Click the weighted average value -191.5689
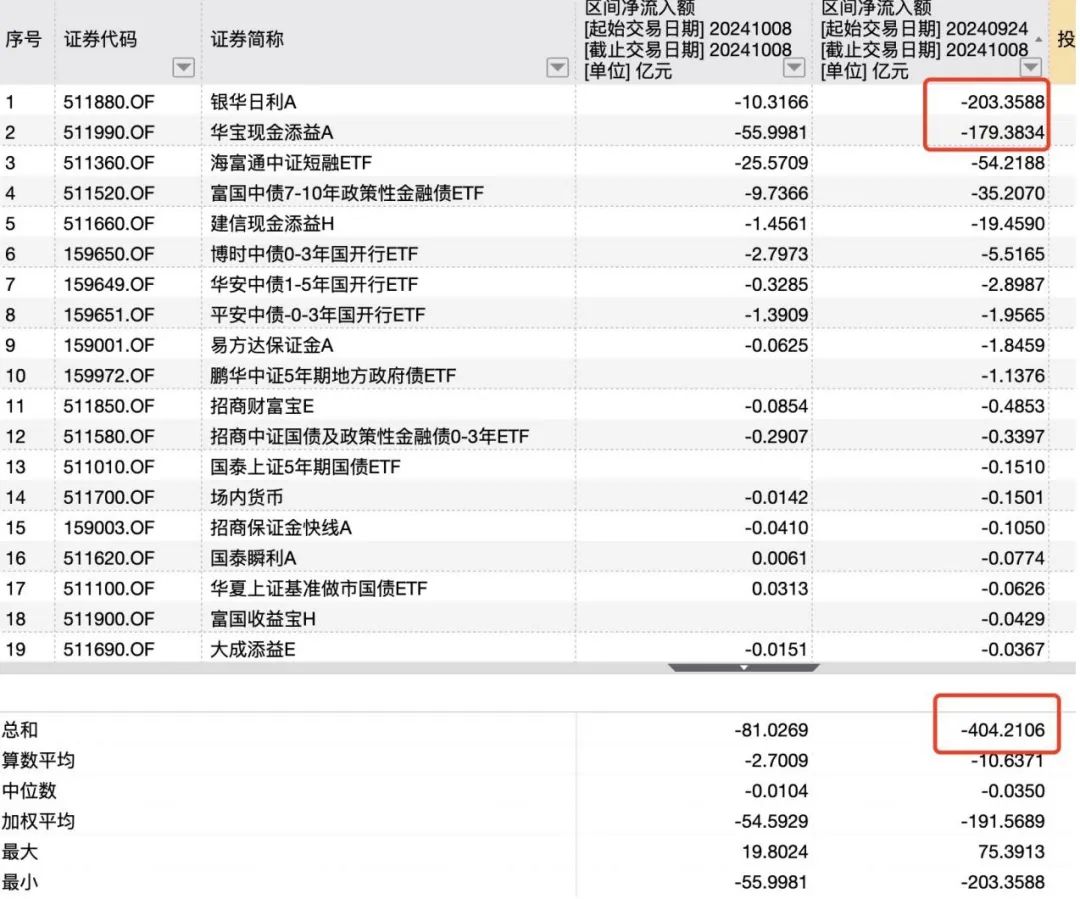1080x899 pixels. [x=1003, y=821]
